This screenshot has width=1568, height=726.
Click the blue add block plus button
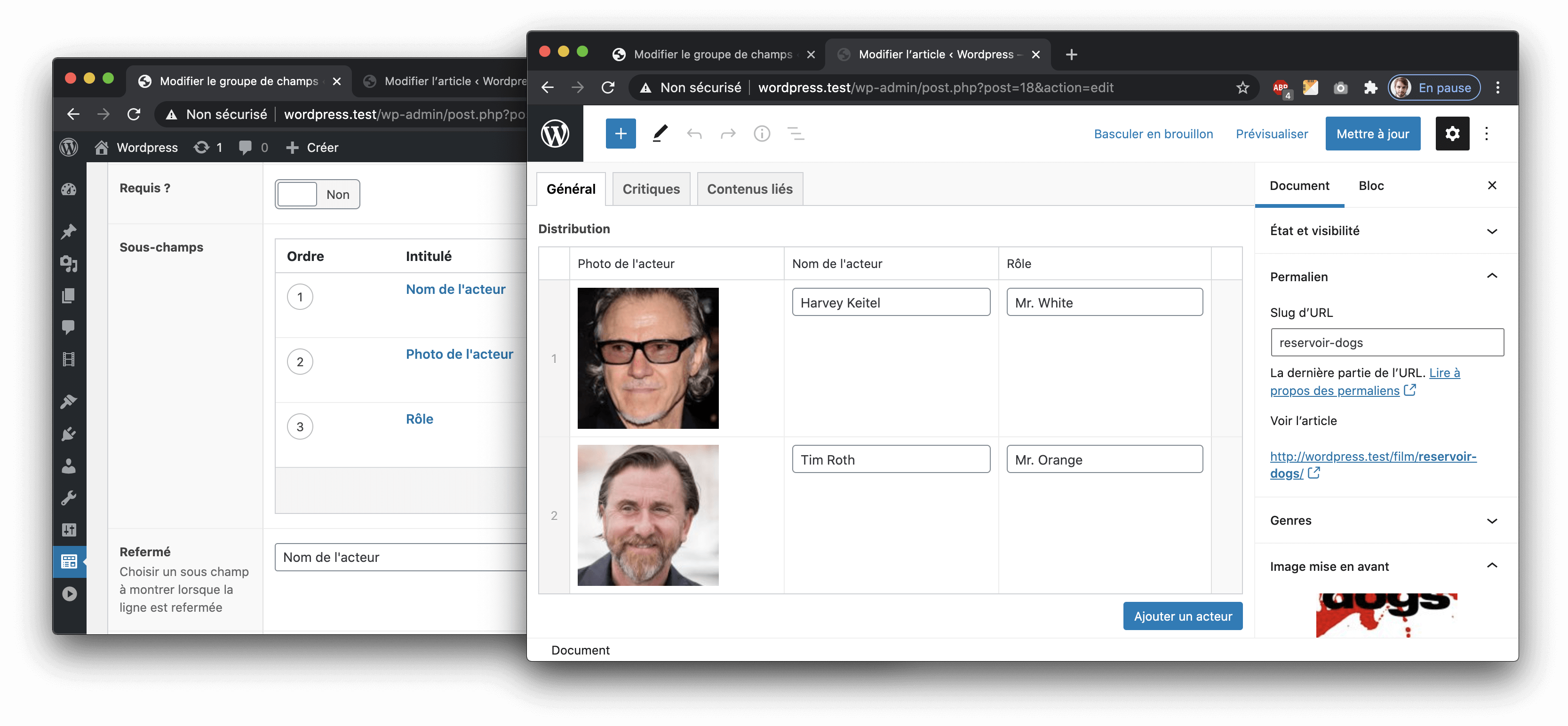tap(620, 133)
